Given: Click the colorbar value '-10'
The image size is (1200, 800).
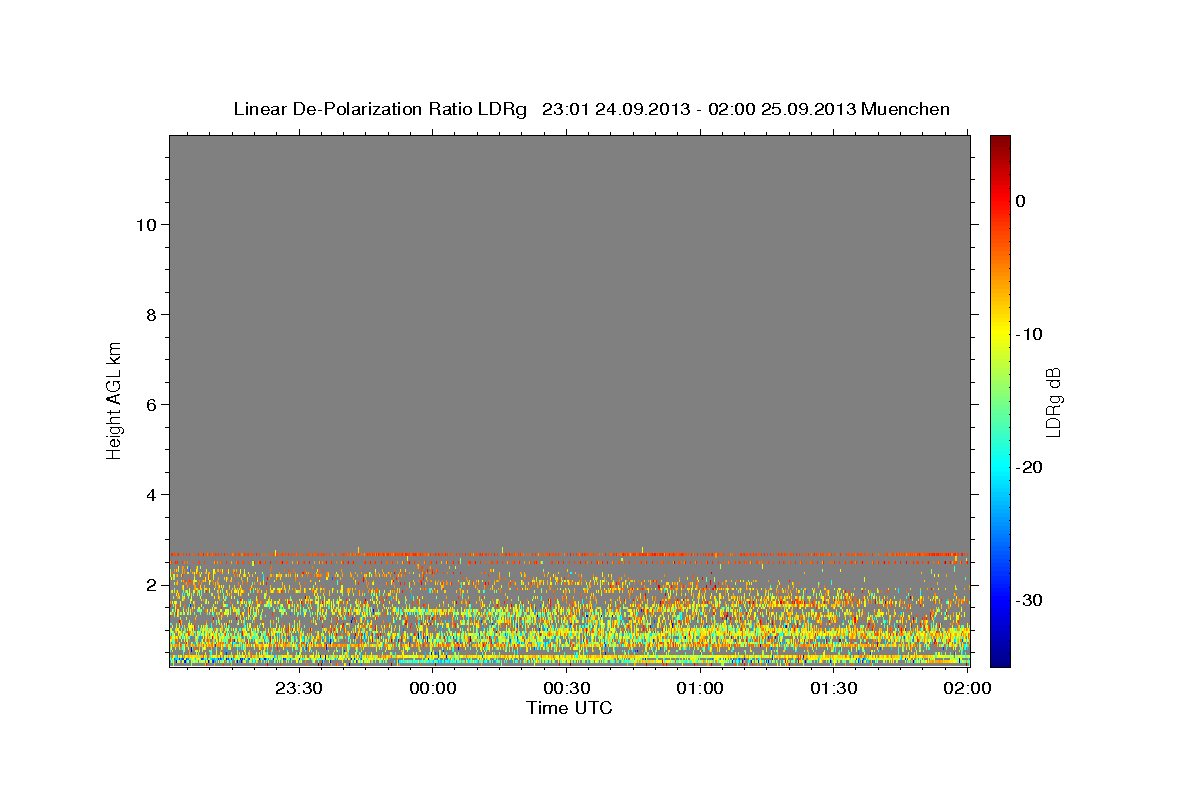Looking at the screenshot, I should pos(1030,334).
